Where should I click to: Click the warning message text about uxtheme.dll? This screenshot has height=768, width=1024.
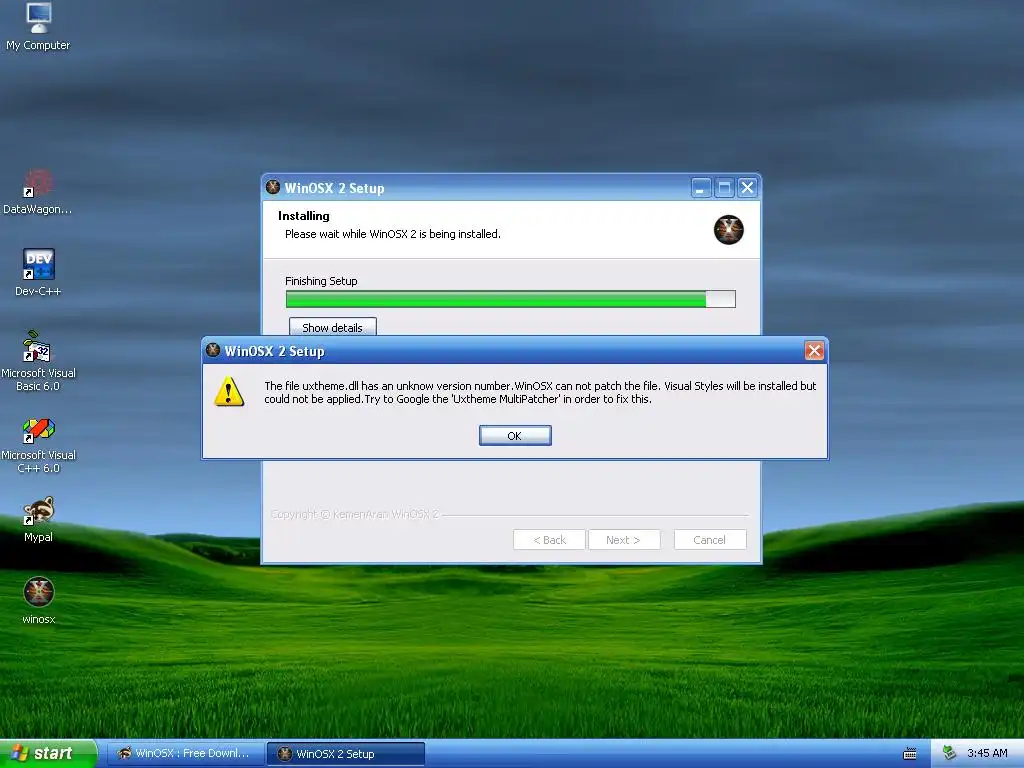540,392
